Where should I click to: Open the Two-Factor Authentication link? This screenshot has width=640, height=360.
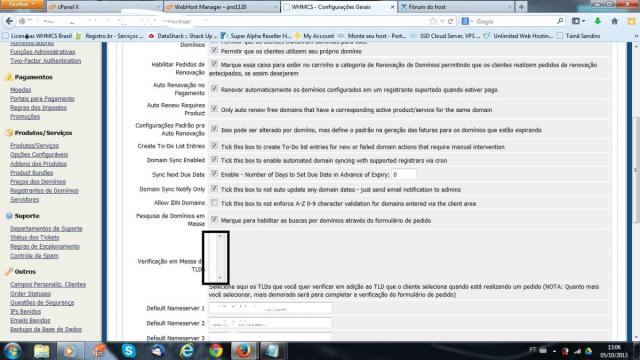coord(46,61)
